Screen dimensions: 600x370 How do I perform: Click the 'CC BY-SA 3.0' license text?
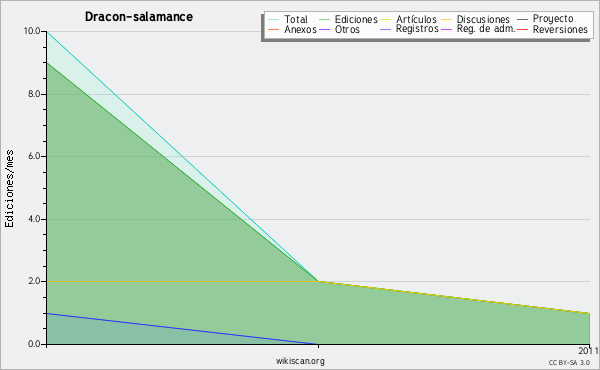pos(569,362)
